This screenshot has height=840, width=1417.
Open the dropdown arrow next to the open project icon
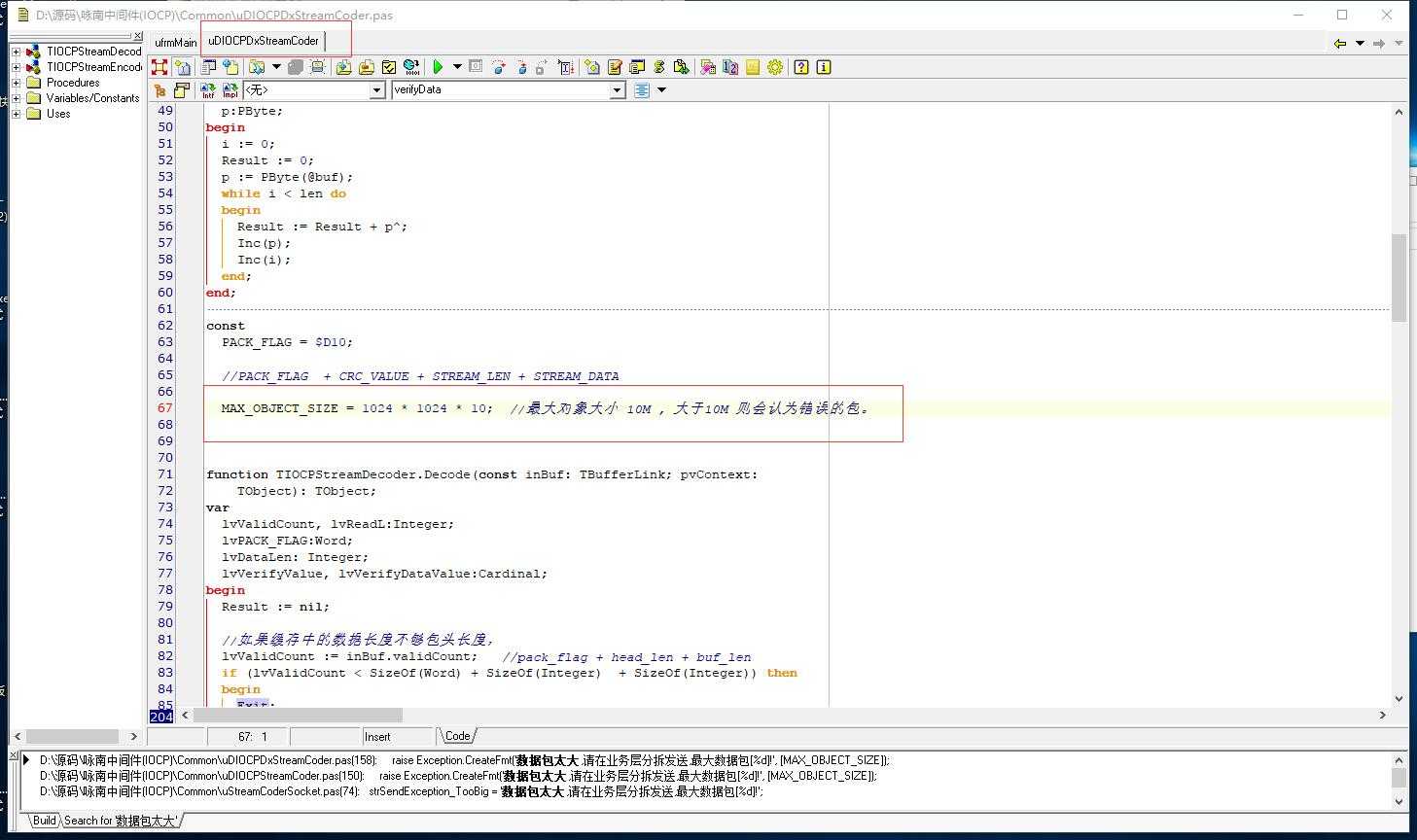click(276, 67)
